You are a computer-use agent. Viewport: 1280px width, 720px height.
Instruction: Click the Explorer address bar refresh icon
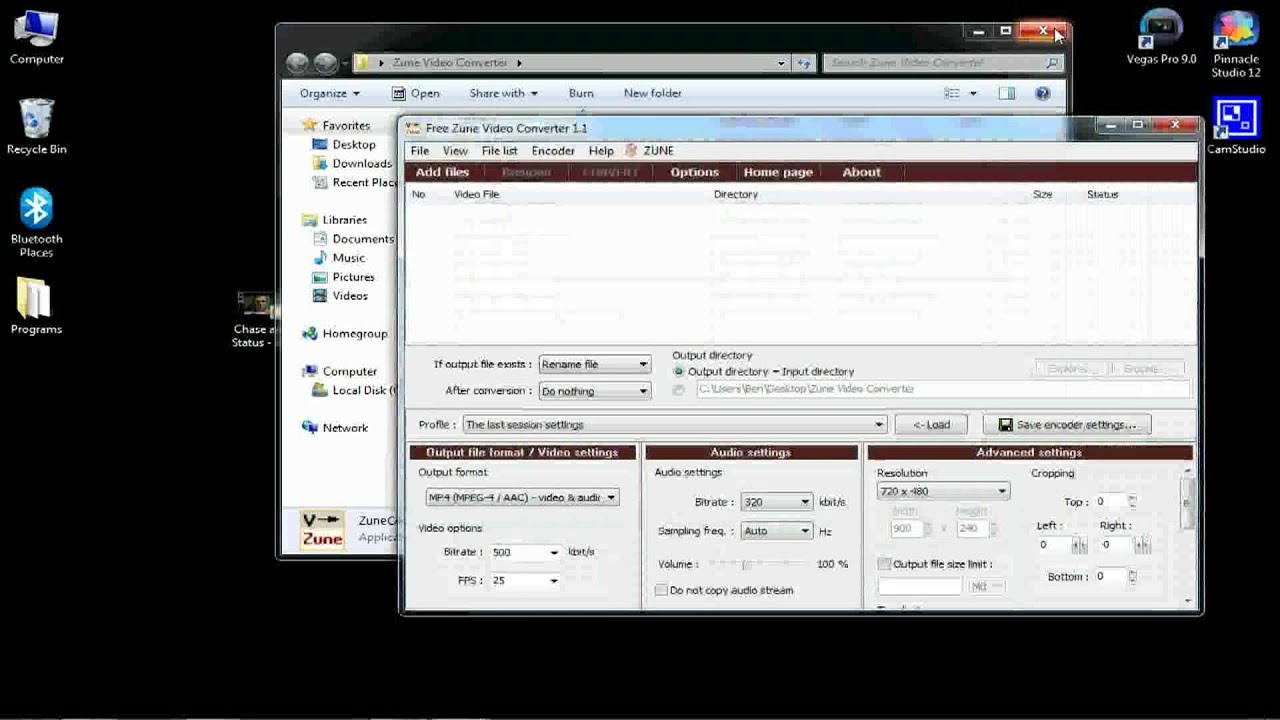[x=804, y=63]
